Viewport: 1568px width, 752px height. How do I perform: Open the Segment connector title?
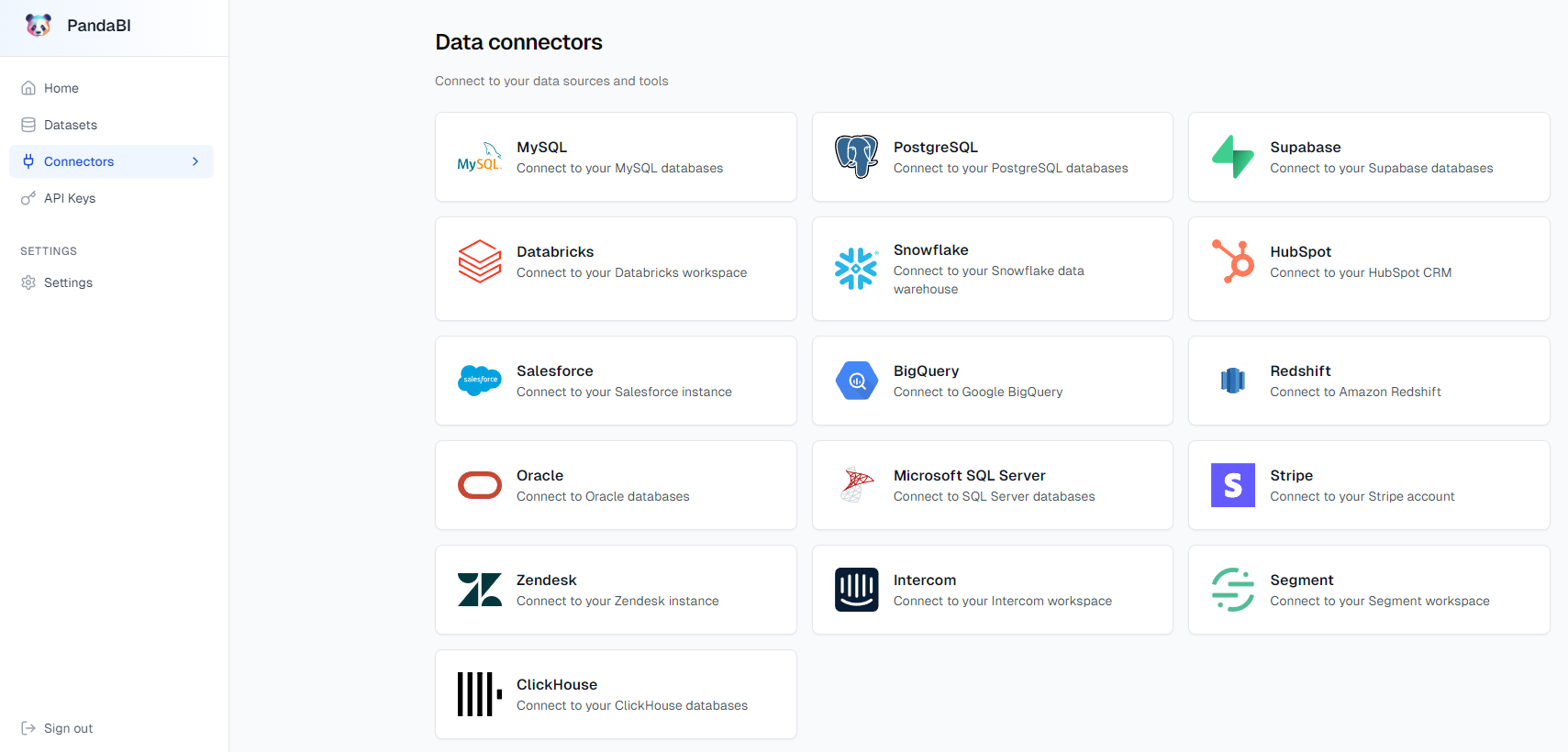(1301, 580)
